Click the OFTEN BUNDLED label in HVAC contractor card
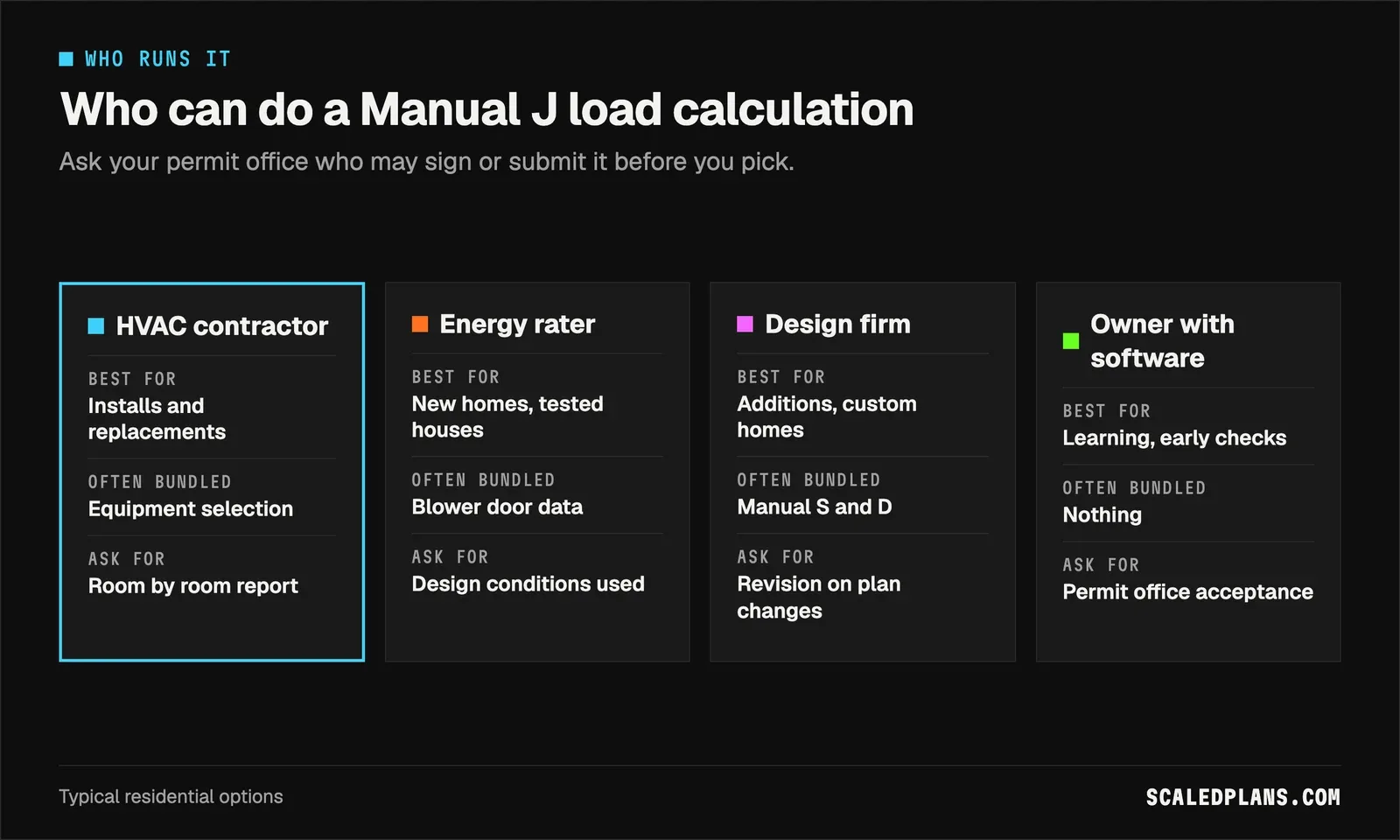1400x840 pixels. (x=159, y=482)
